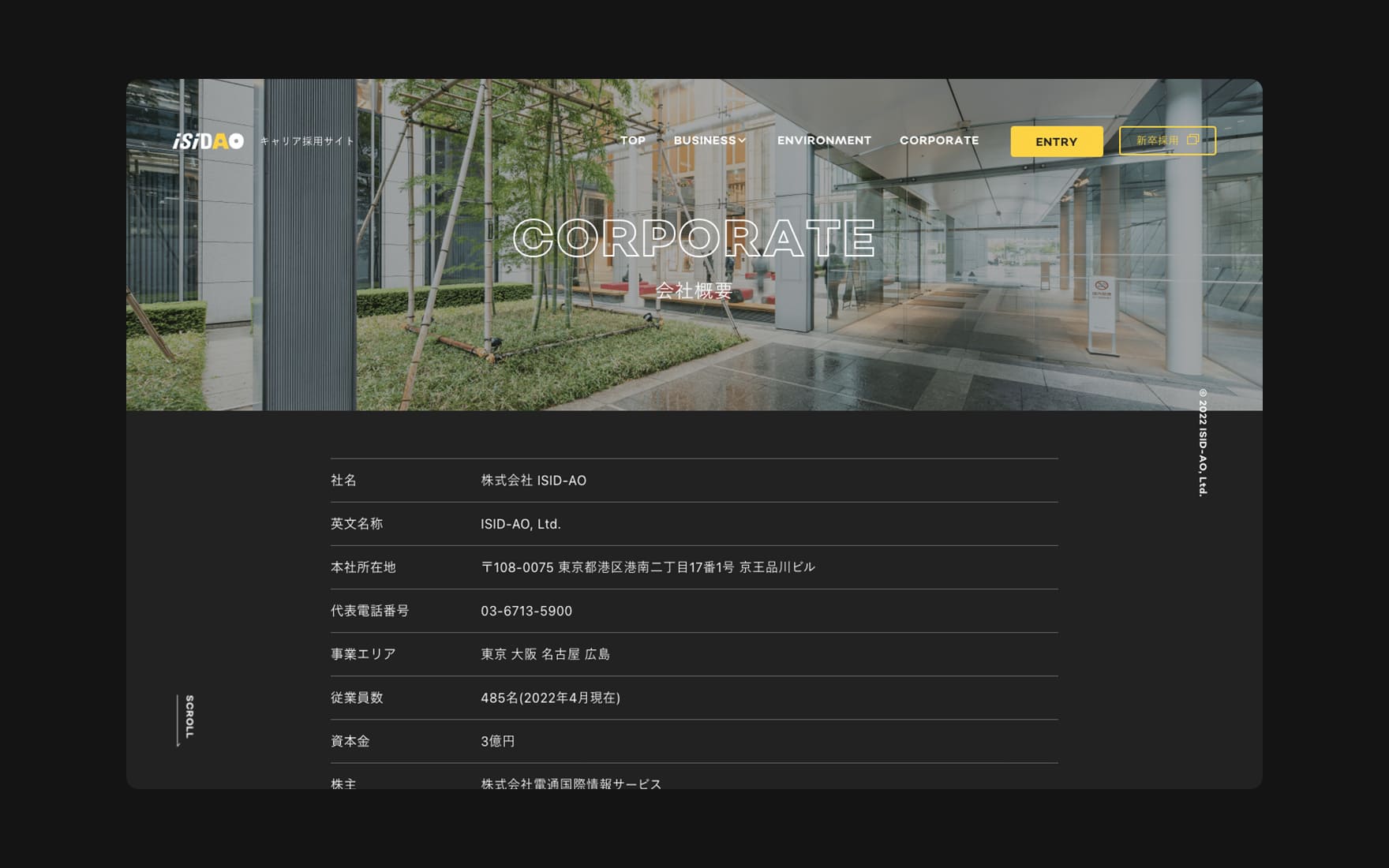Expand the BUSINESS dropdown menu
This screenshot has height=868, width=1389.
709,140
